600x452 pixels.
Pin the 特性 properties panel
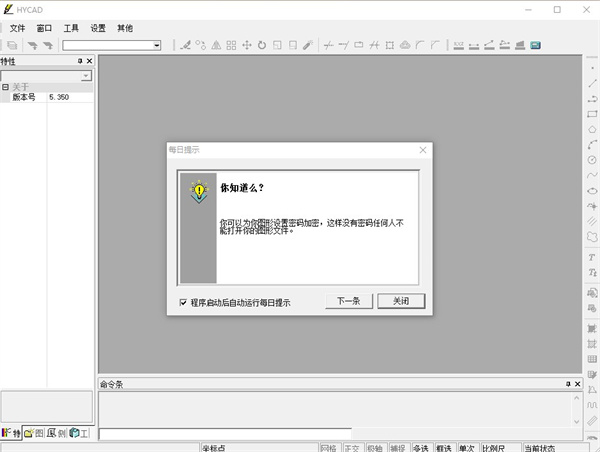[80, 61]
